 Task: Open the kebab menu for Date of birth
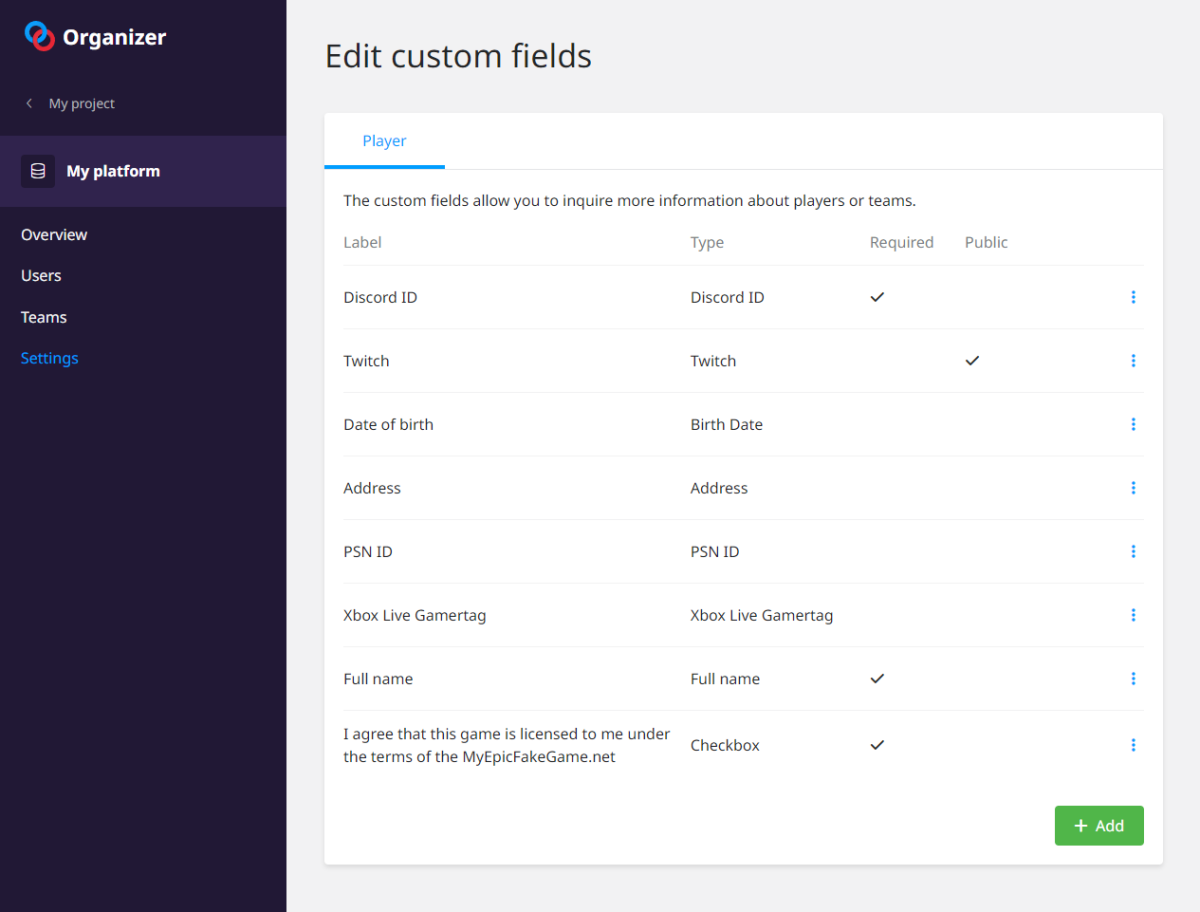(1133, 424)
